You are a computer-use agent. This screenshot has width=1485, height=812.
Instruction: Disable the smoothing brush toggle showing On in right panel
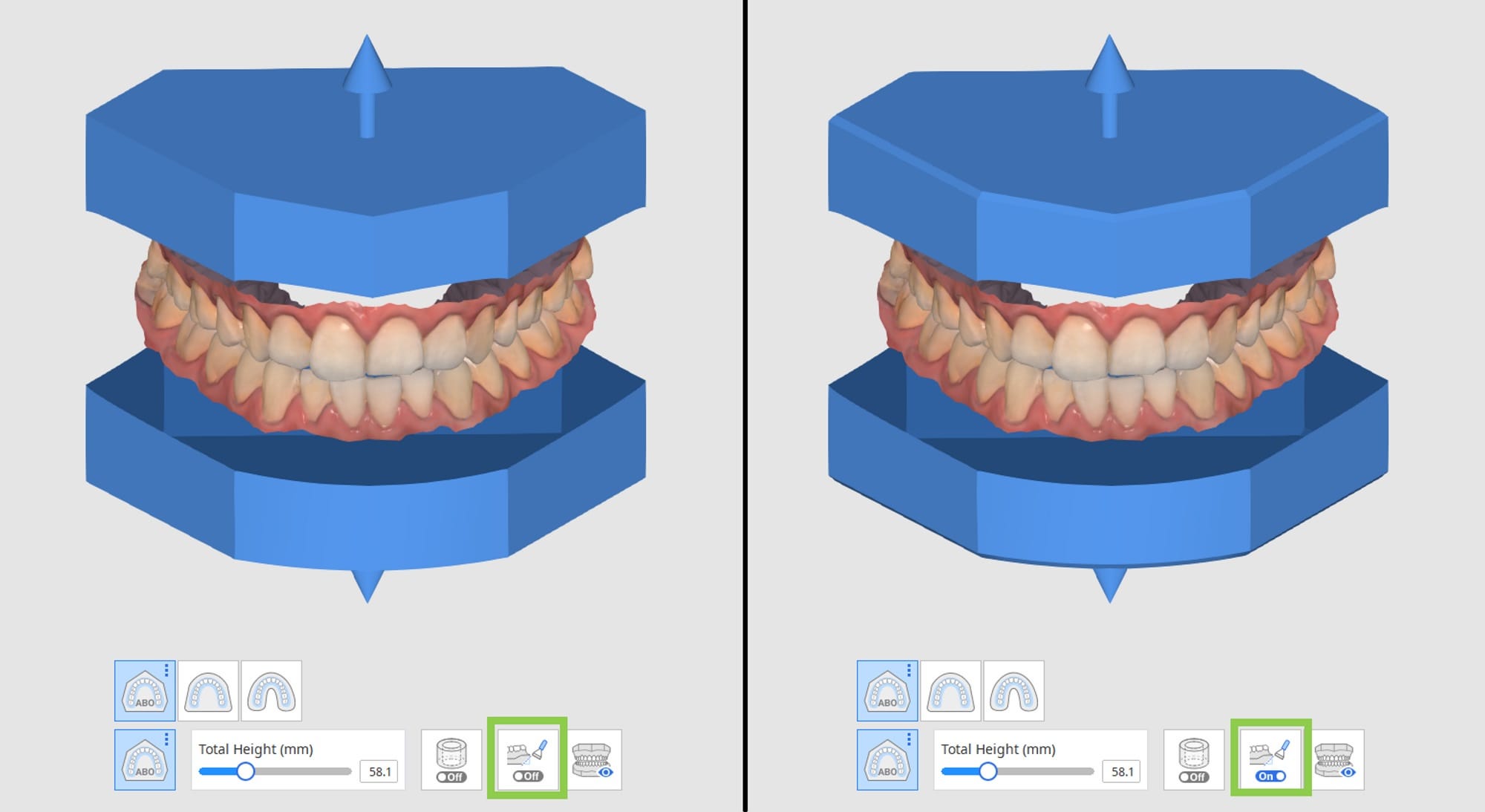click(1270, 759)
